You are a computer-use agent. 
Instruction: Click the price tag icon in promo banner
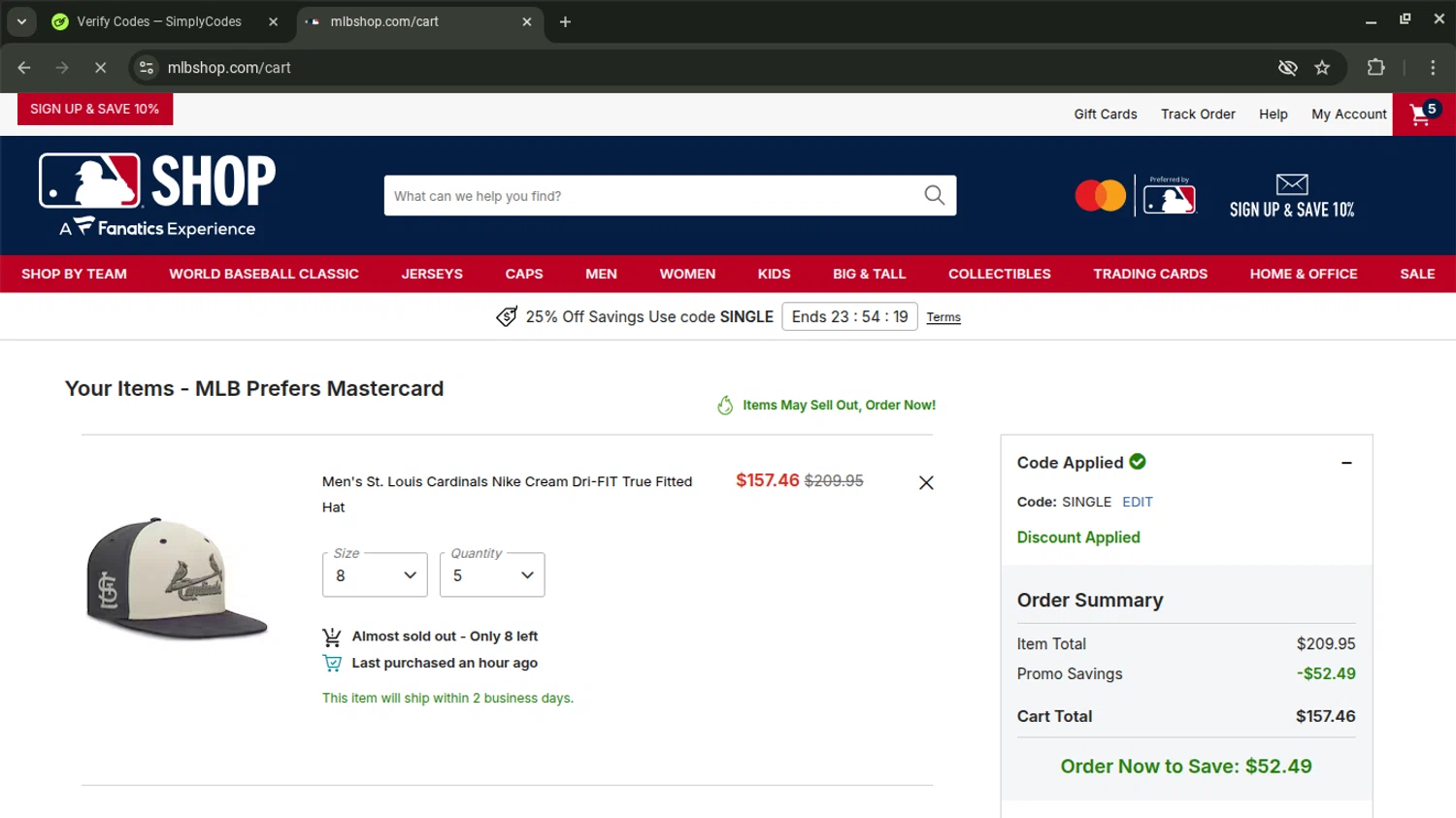(507, 317)
